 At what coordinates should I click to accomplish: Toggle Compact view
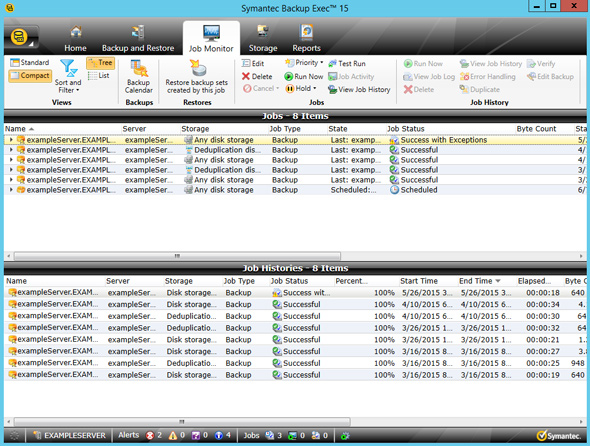point(30,76)
